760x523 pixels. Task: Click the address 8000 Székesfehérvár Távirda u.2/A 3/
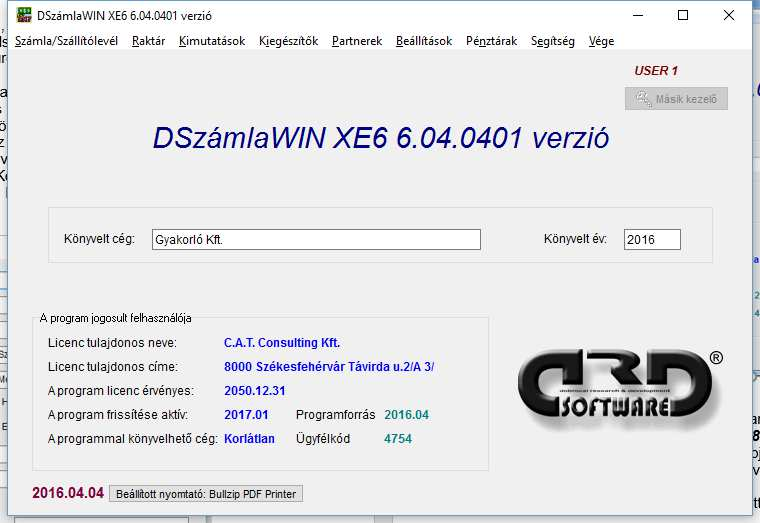pos(329,367)
